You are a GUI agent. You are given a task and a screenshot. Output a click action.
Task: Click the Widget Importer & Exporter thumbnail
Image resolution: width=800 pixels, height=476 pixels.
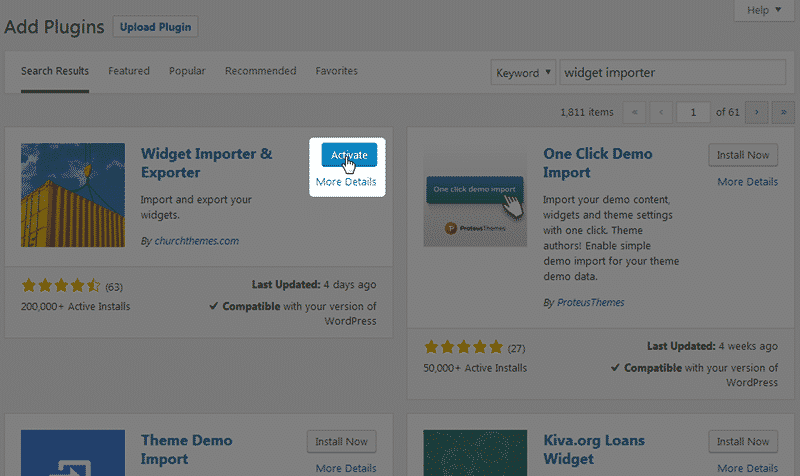73,195
